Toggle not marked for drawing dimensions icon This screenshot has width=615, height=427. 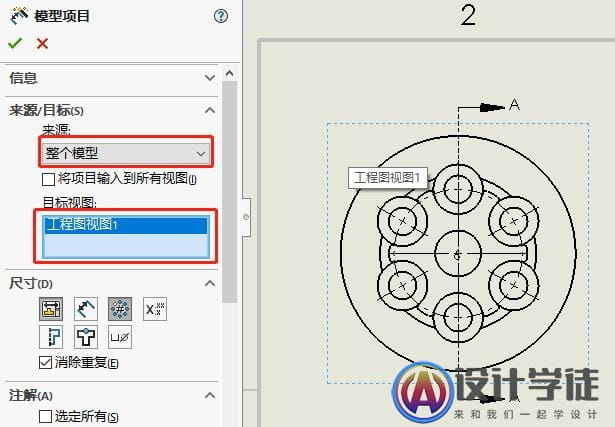pyautogui.click(x=86, y=309)
